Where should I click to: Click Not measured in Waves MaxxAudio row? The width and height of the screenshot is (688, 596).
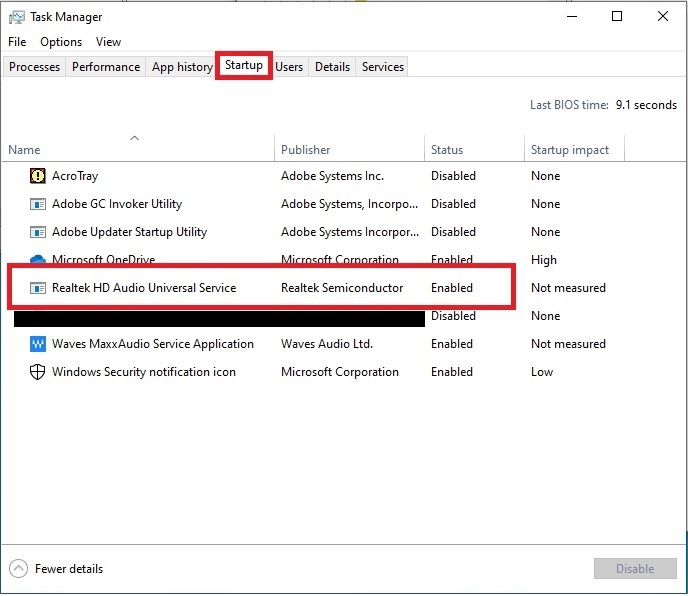pos(568,344)
